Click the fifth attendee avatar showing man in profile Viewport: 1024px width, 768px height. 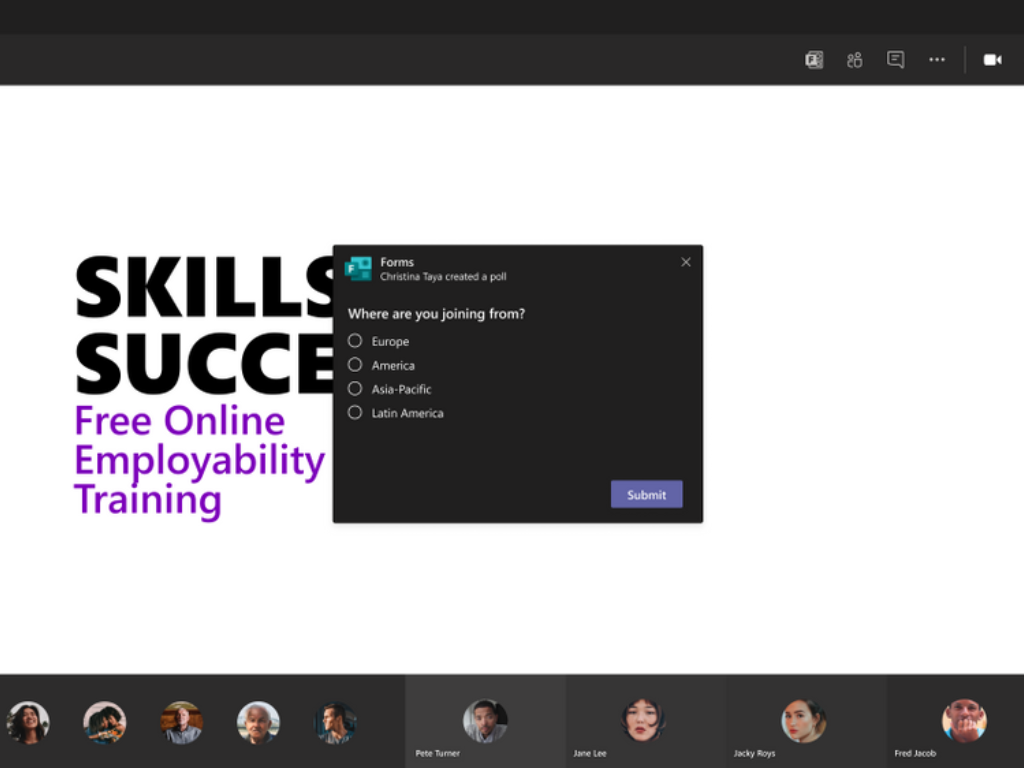[335, 722]
